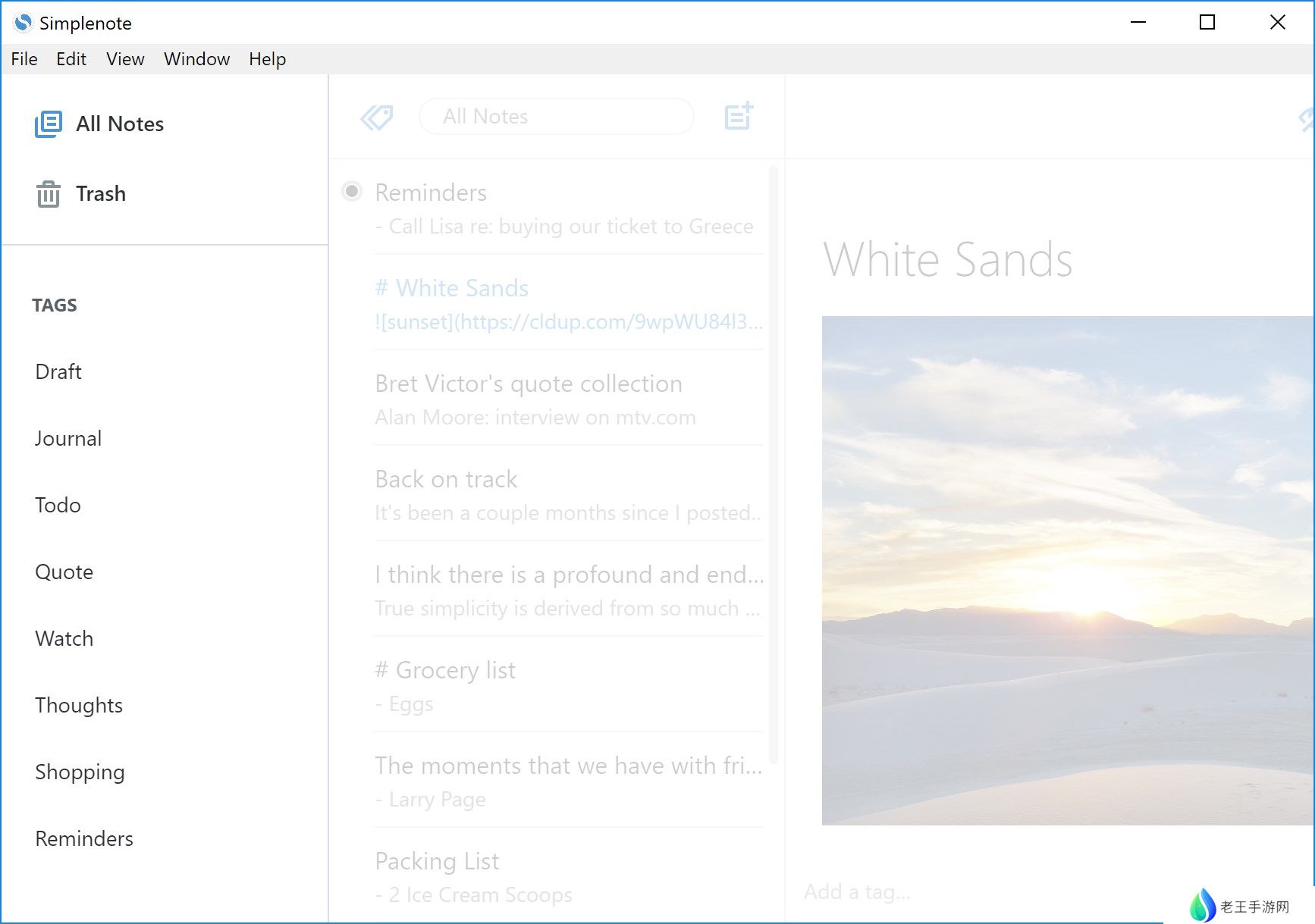Image resolution: width=1315 pixels, height=924 pixels.
Task: Open the Edit menu
Action: [71, 59]
